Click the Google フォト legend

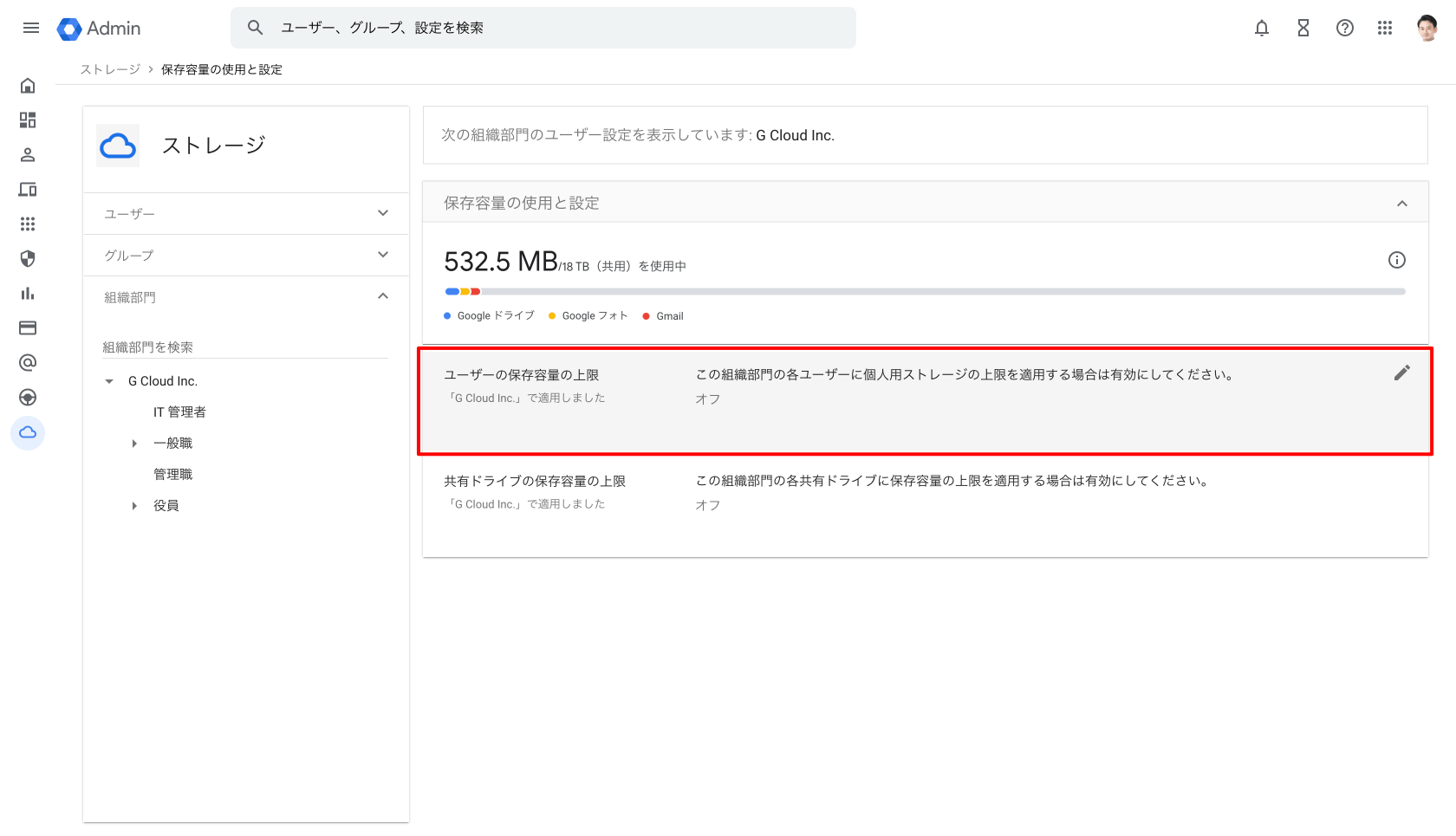pyautogui.click(x=588, y=316)
